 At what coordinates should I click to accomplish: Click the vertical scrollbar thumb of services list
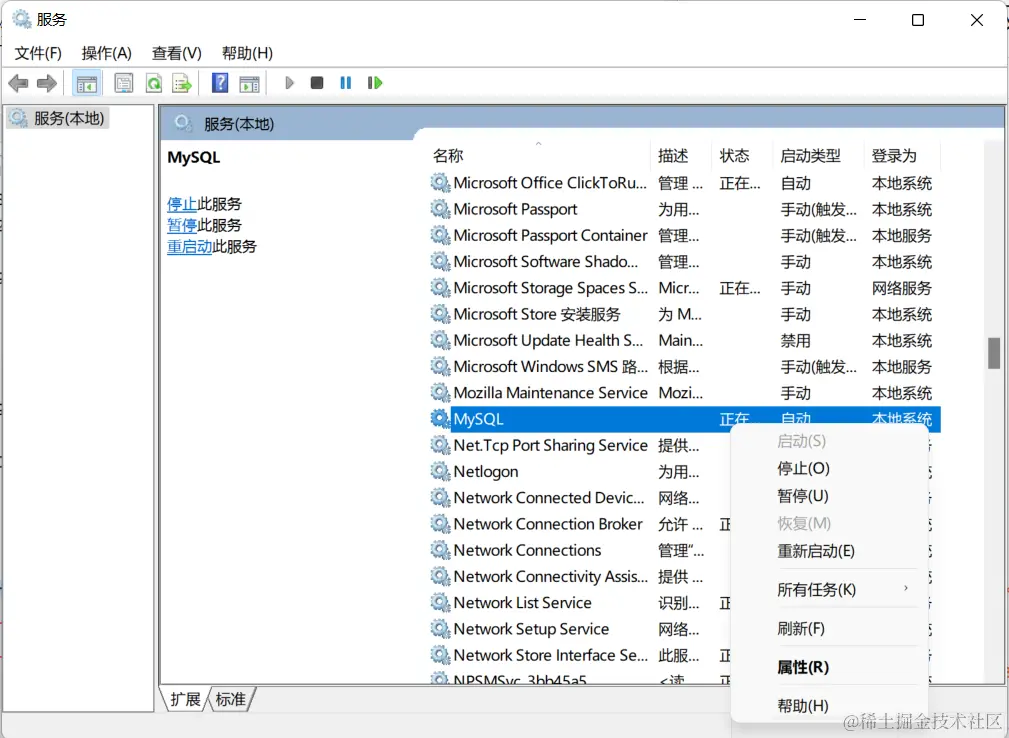(994, 353)
